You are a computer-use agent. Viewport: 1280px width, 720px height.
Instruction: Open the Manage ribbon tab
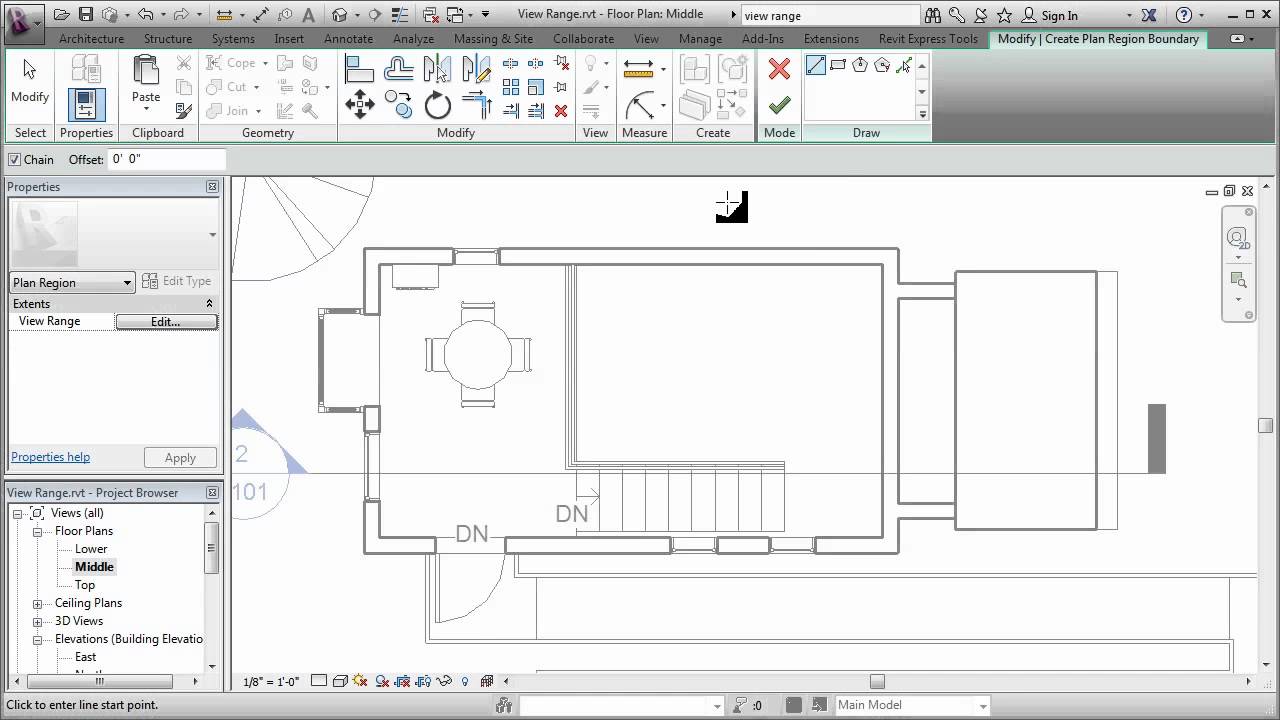700,39
